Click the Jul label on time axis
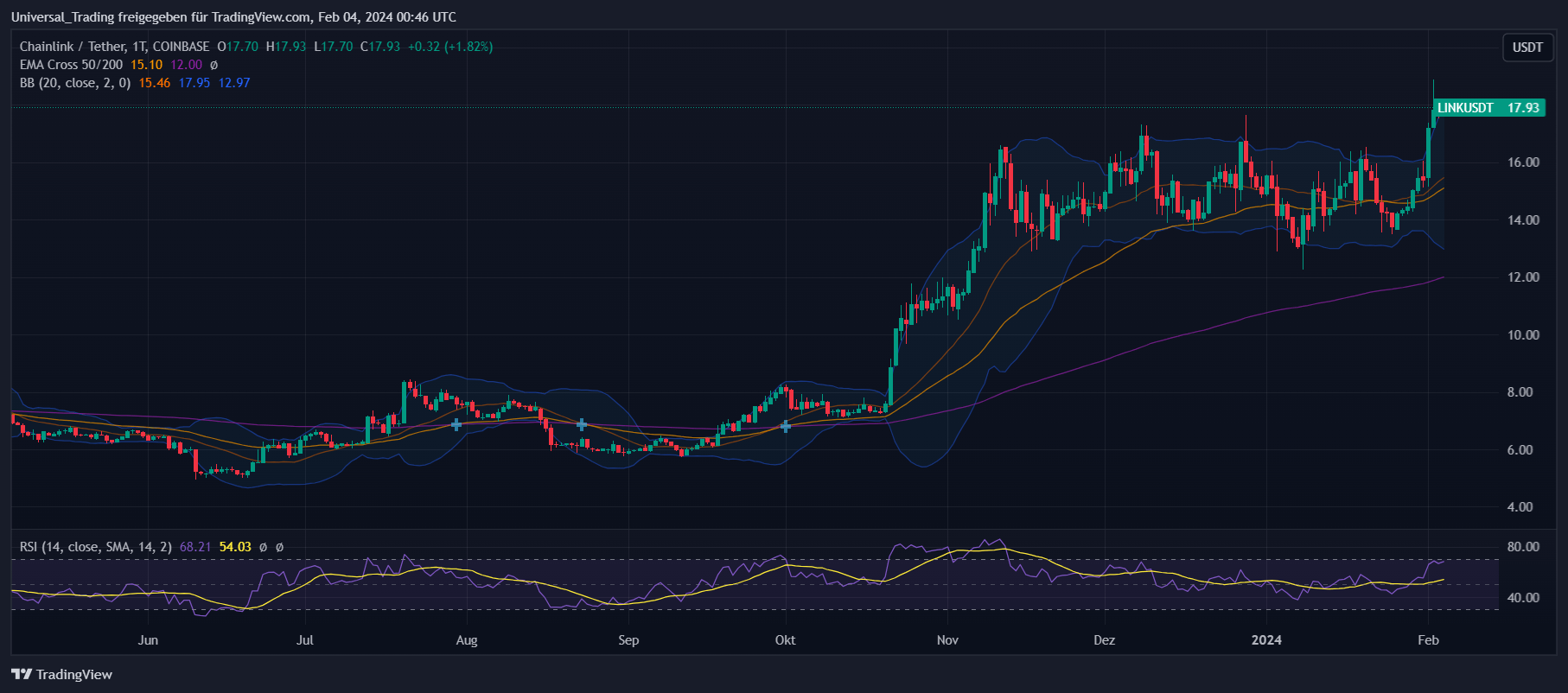 pyautogui.click(x=304, y=640)
